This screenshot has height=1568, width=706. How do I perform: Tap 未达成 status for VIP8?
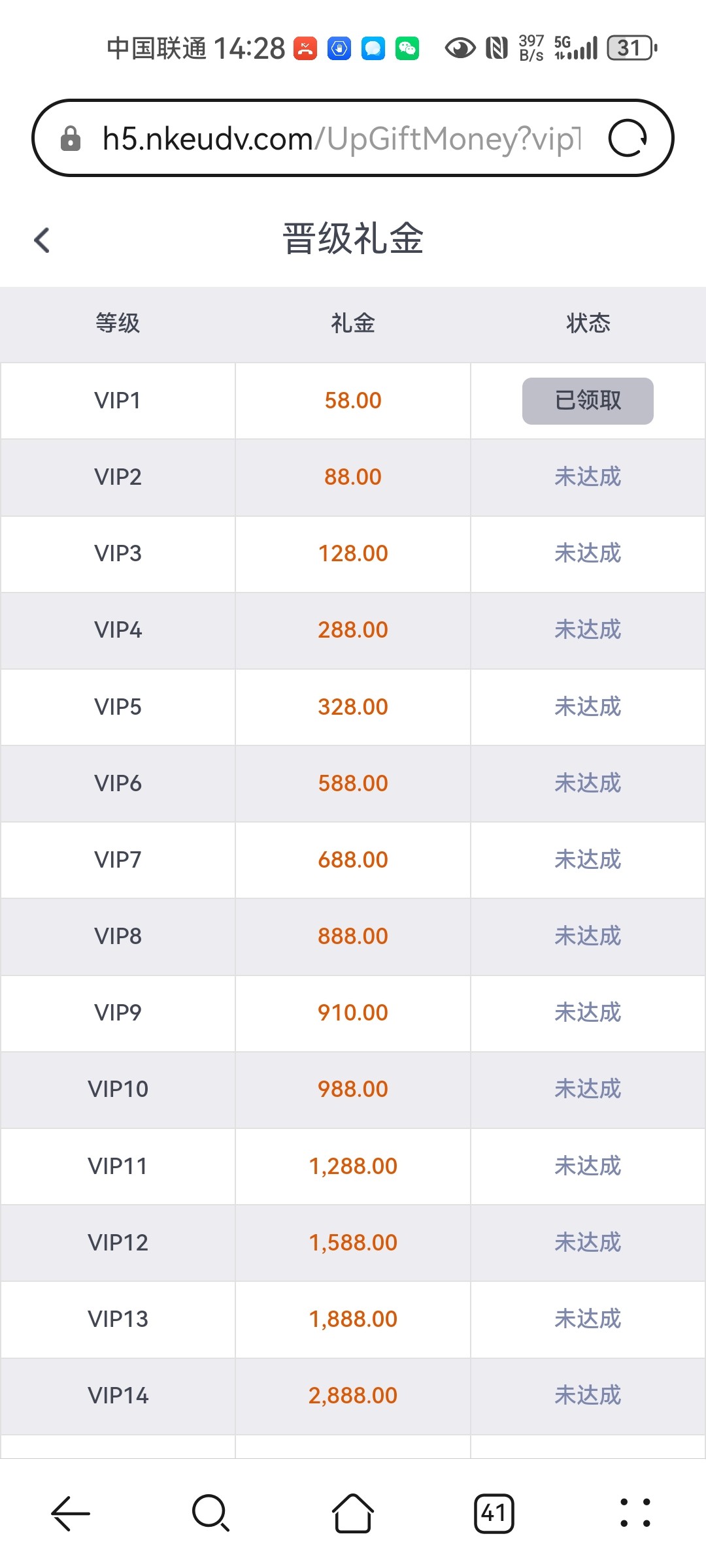coord(588,936)
